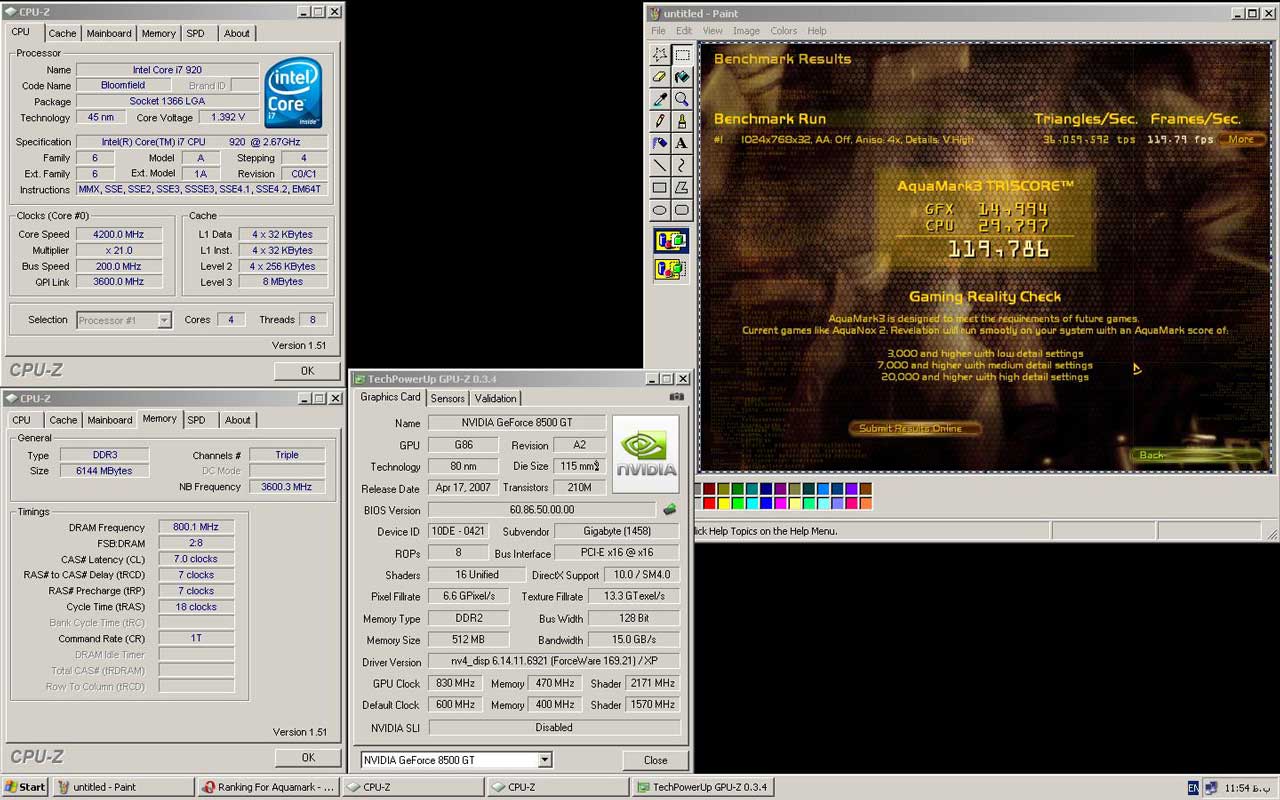Choose the Fill With Color bucket tool
The height and width of the screenshot is (800, 1280).
(x=682, y=77)
